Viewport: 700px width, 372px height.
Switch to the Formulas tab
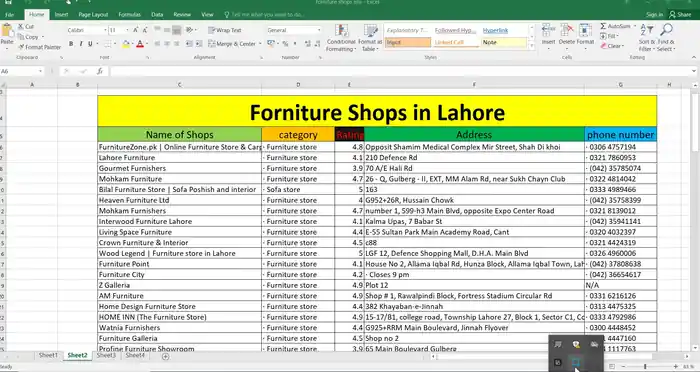[130, 15]
